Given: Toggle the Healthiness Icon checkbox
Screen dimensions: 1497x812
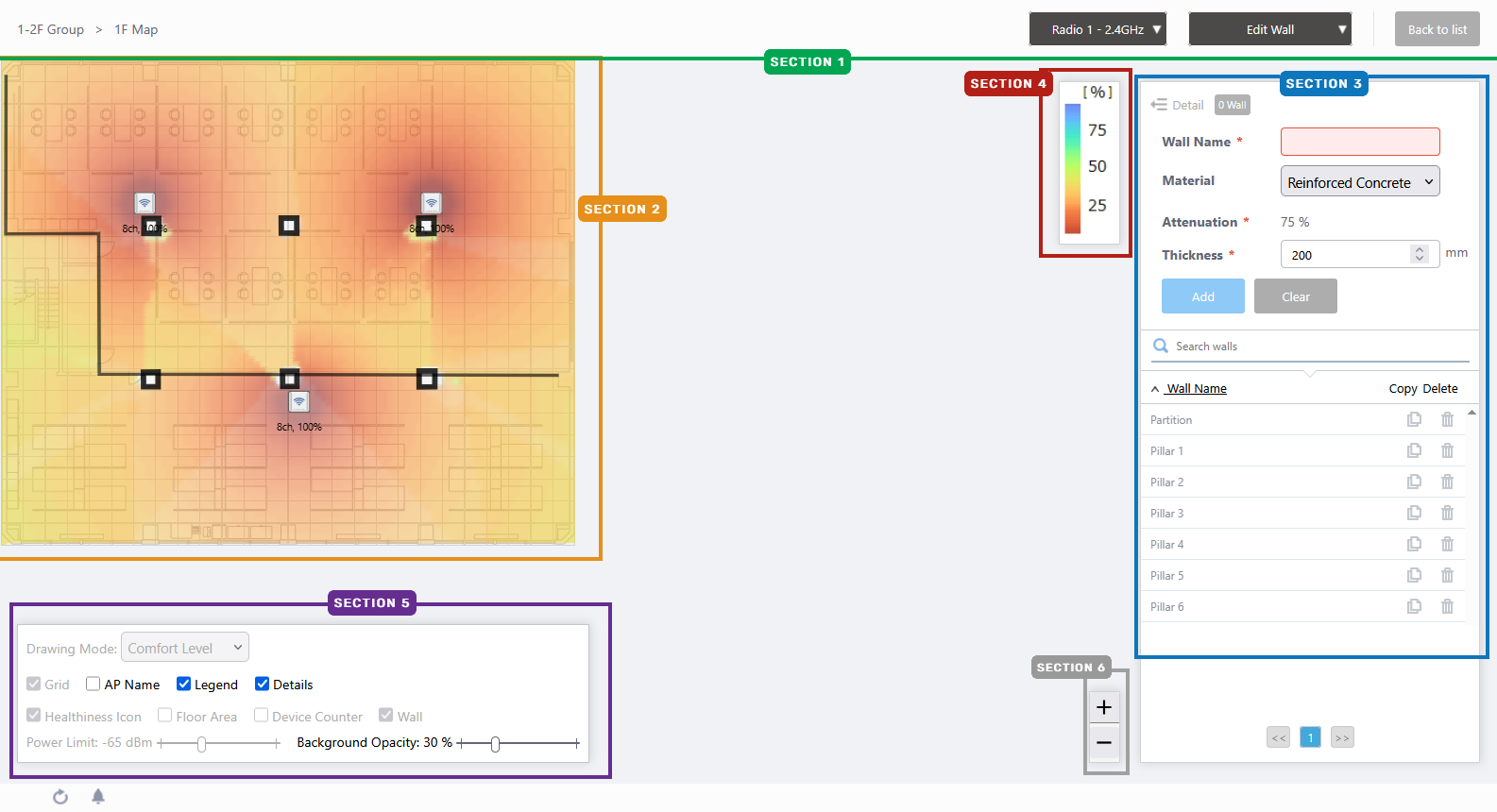Looking at the screenshot, I should pyautogui.click(x=34, y=716).
